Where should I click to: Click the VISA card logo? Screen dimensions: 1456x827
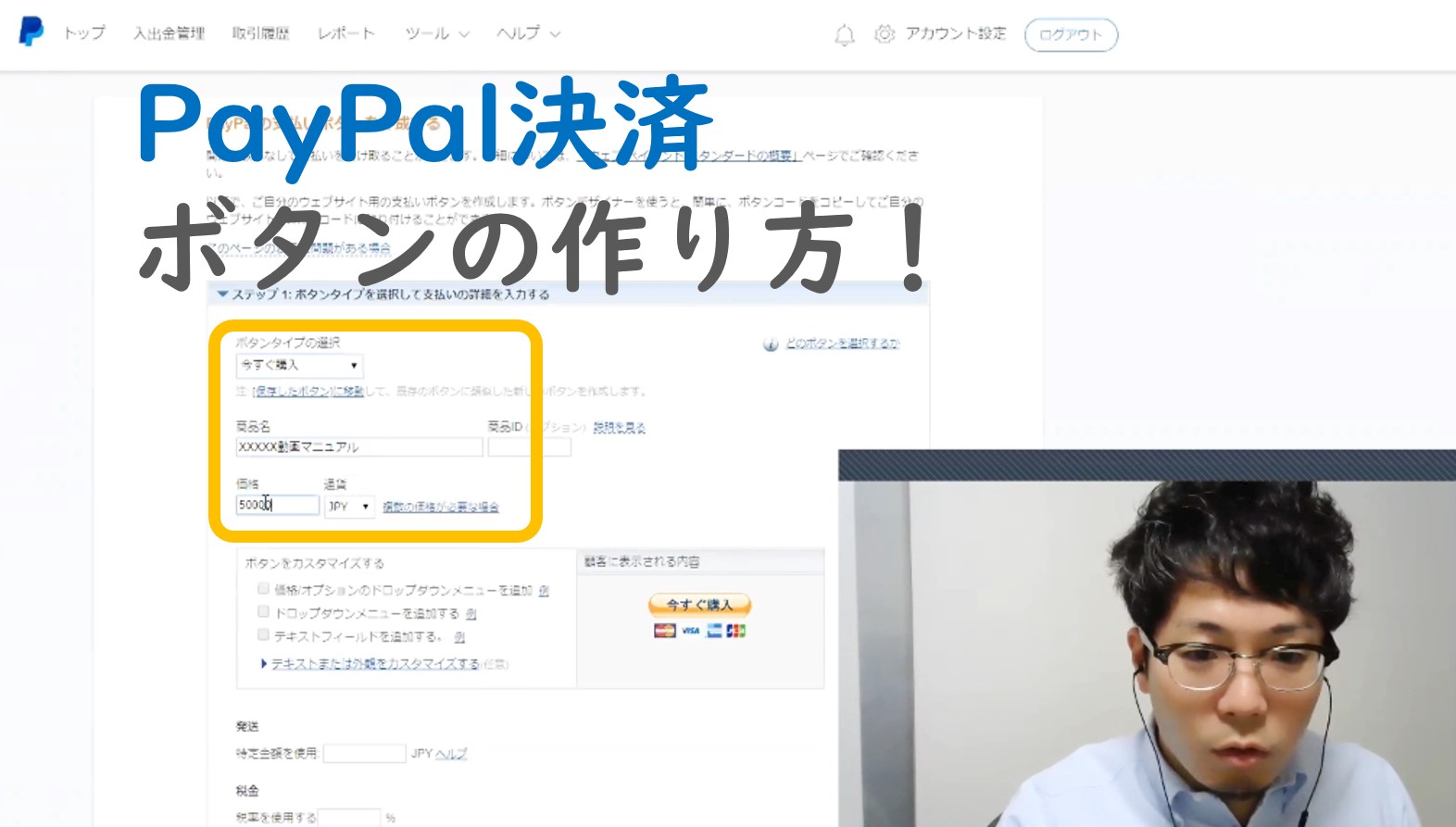(690, 631)
